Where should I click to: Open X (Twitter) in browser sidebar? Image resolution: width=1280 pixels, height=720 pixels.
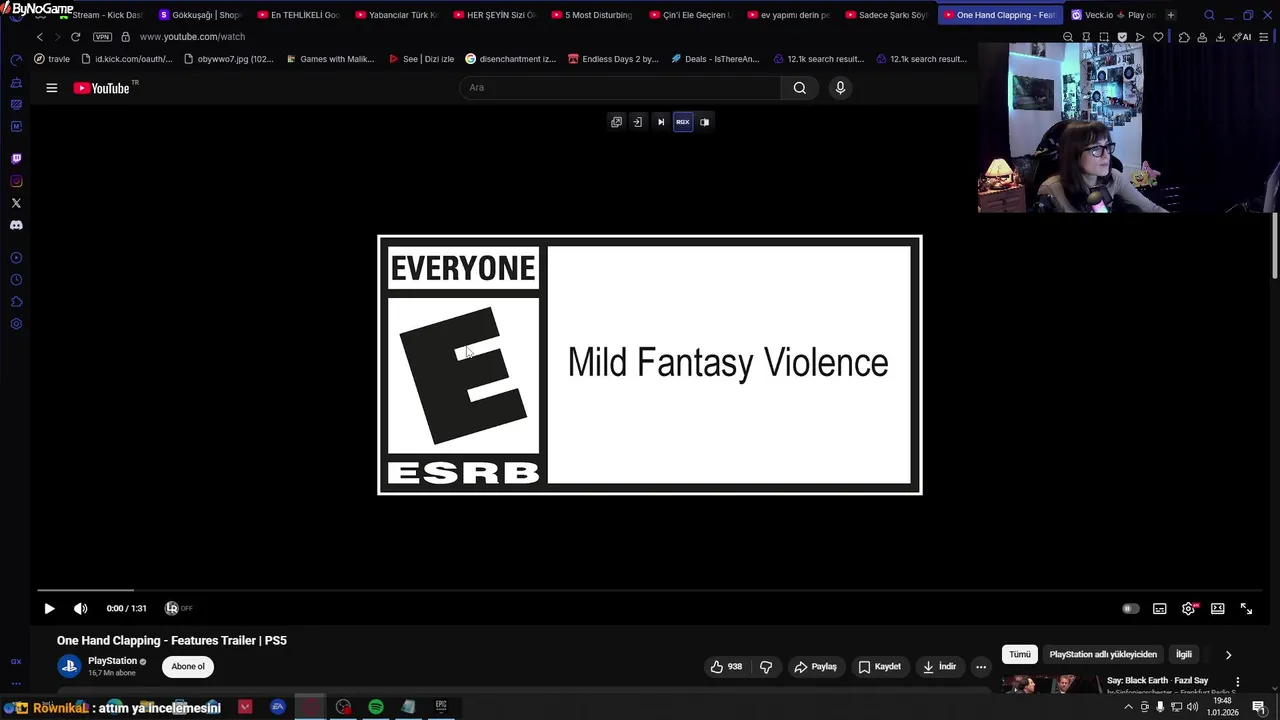16,203
